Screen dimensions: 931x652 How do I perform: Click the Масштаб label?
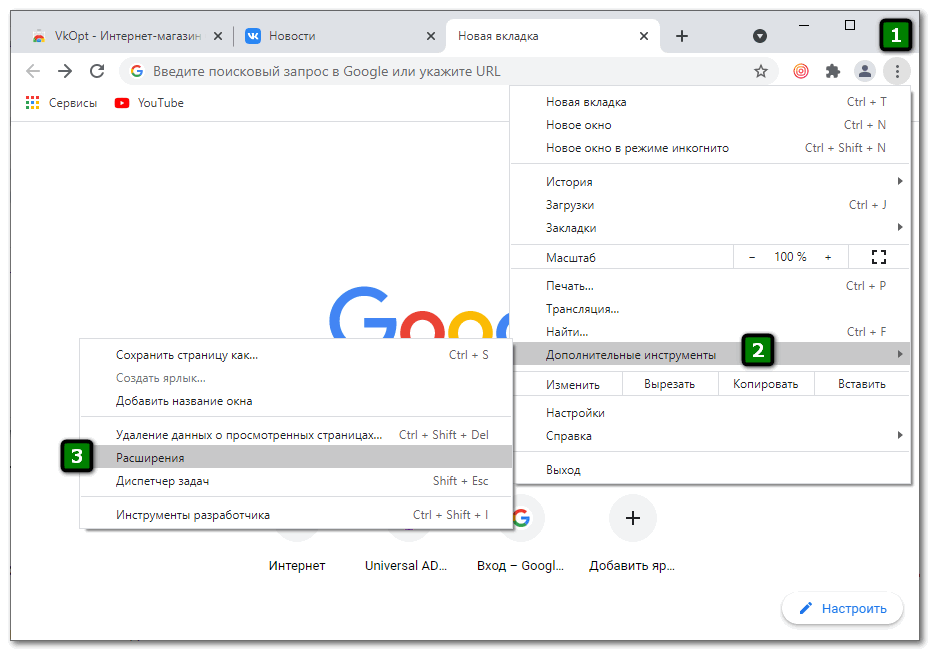tap(571, 258)
